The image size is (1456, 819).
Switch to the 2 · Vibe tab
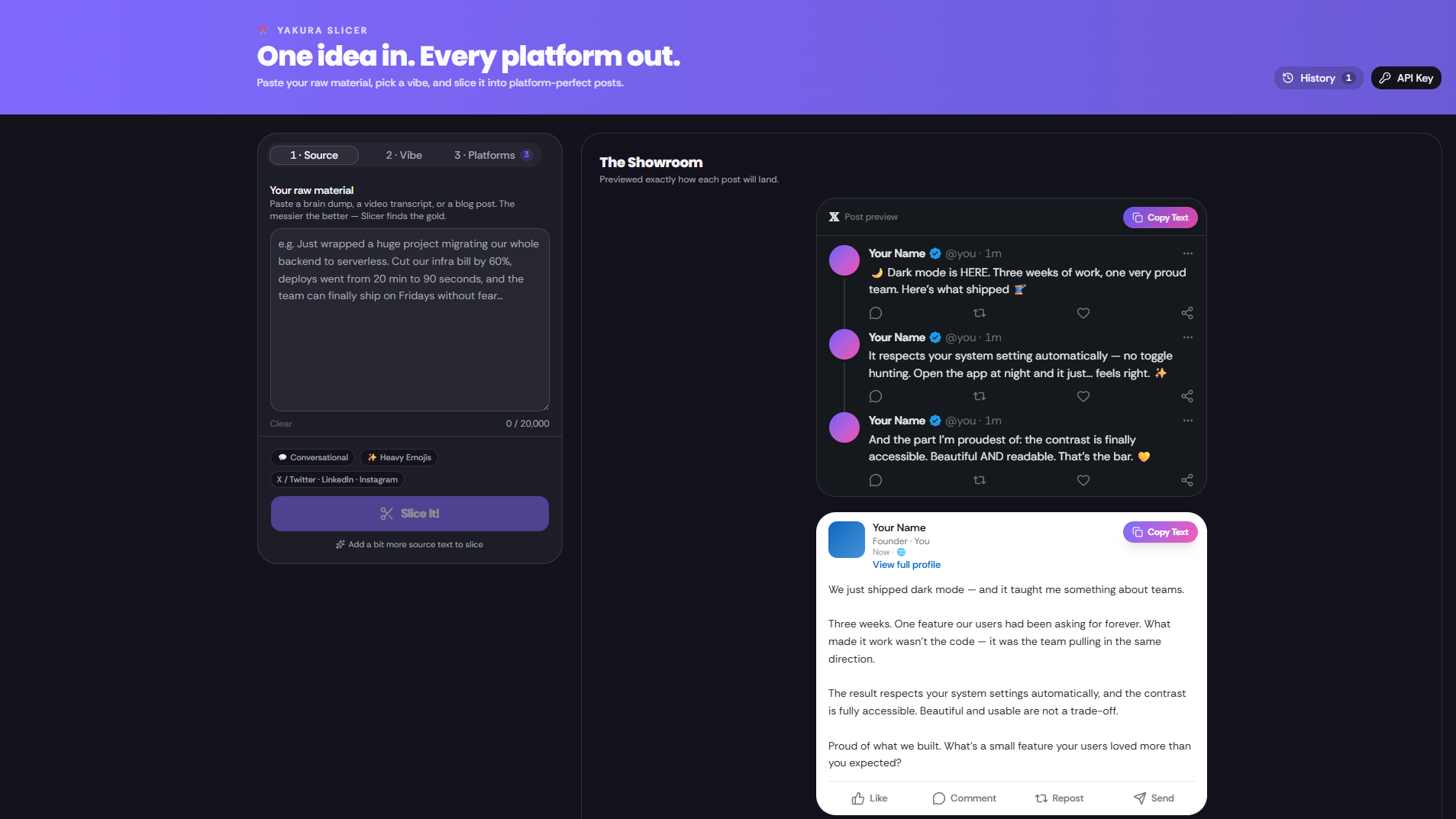(x=404, y=155)
